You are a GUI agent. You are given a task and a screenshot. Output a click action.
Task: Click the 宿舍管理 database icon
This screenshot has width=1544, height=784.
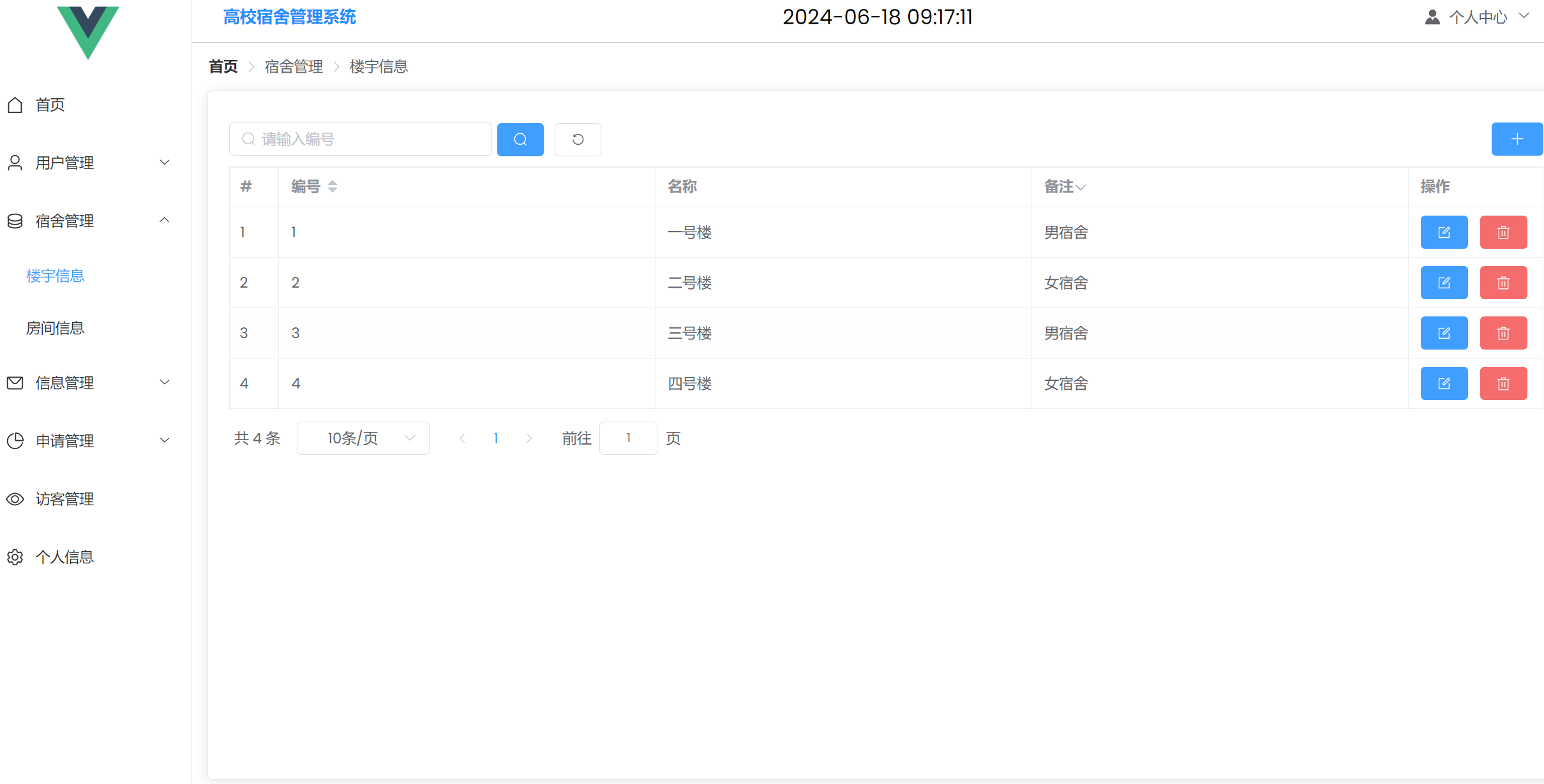(x=15, y=220)
